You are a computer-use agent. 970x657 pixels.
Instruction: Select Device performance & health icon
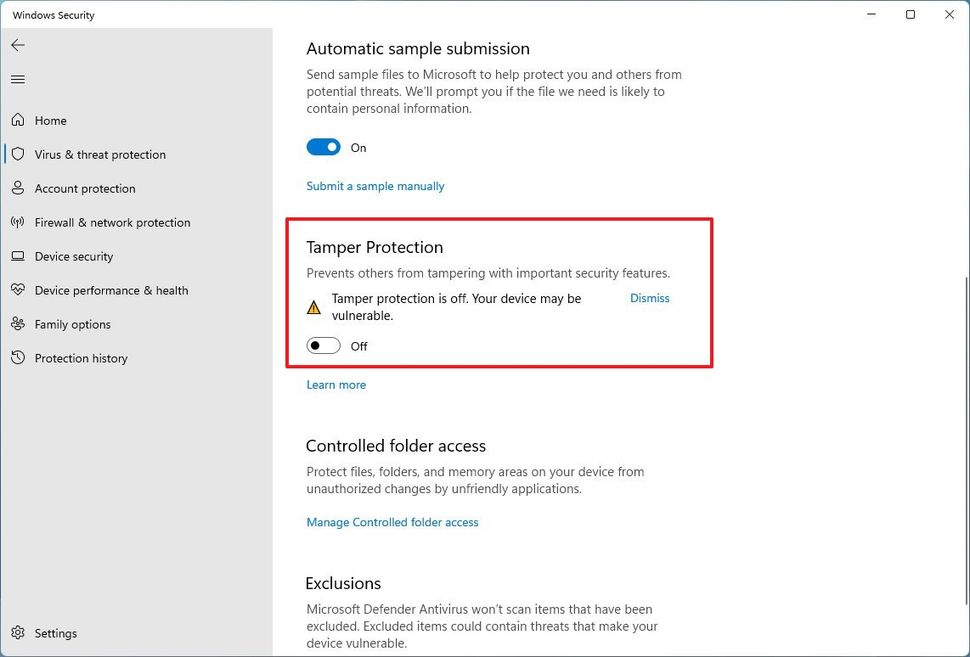click(17, 290)
